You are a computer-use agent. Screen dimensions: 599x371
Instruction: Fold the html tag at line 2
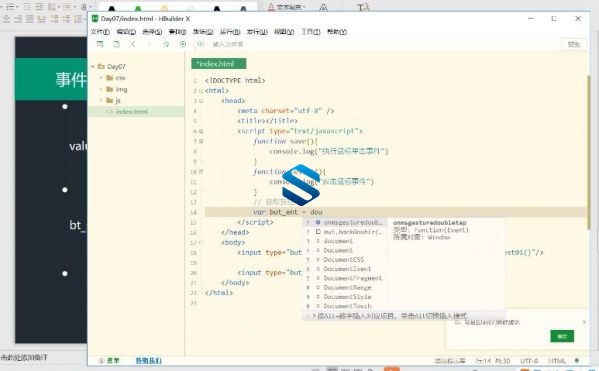click(x=201, y=91)
